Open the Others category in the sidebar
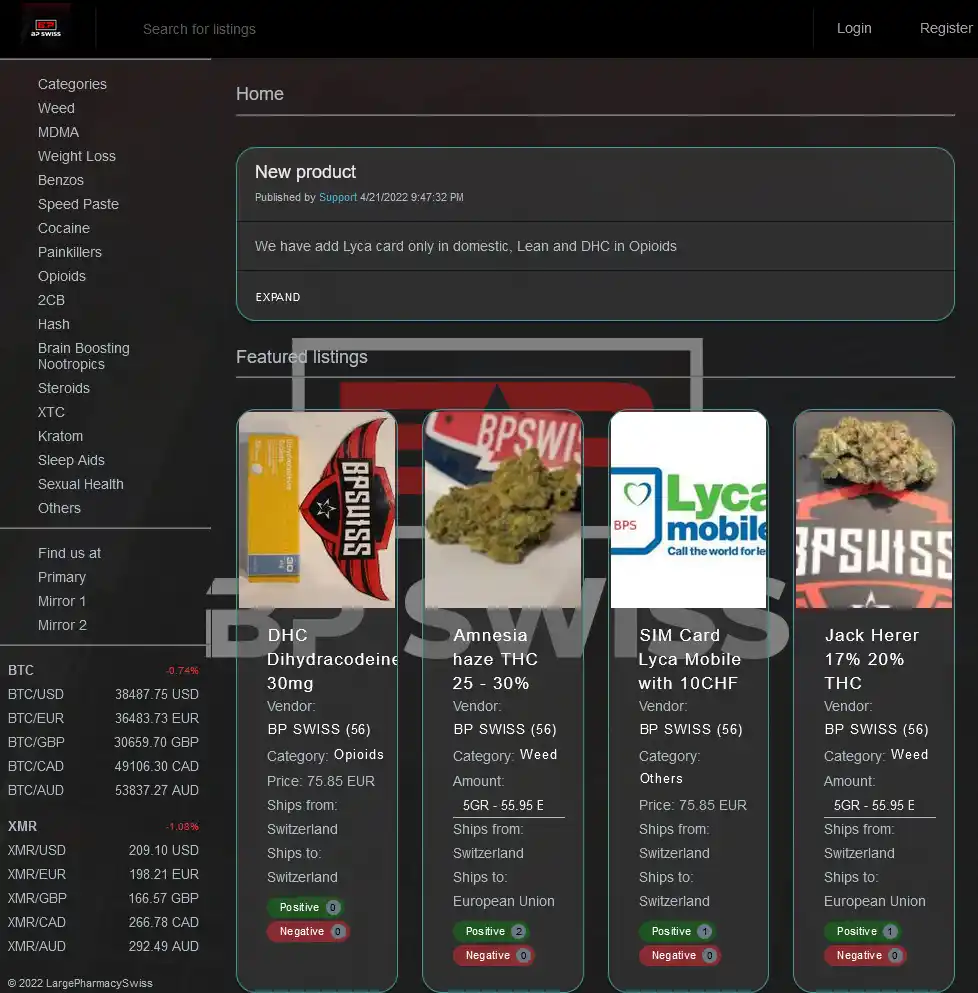 59,508
